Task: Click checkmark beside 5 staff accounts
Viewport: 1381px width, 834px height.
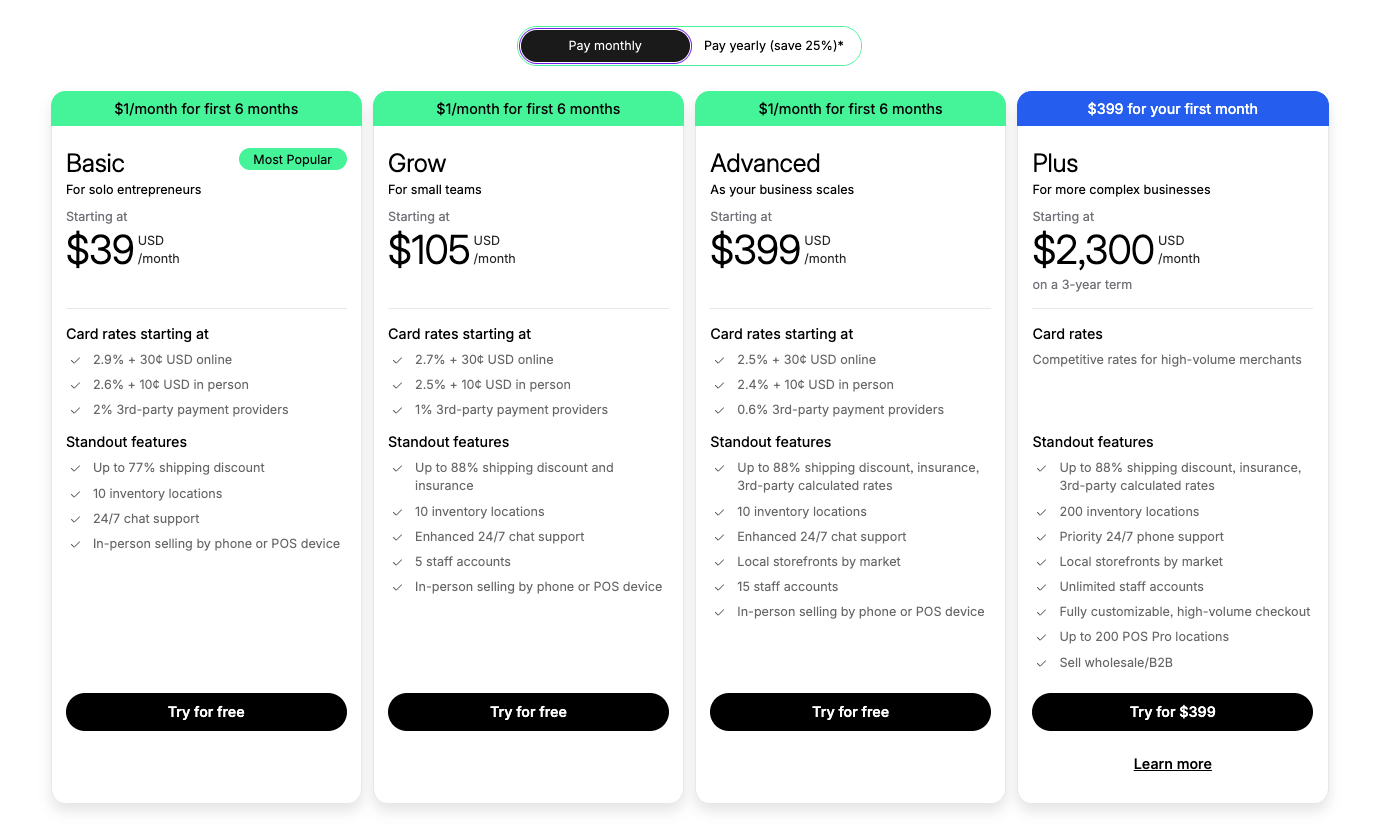Action: point(397,562)
